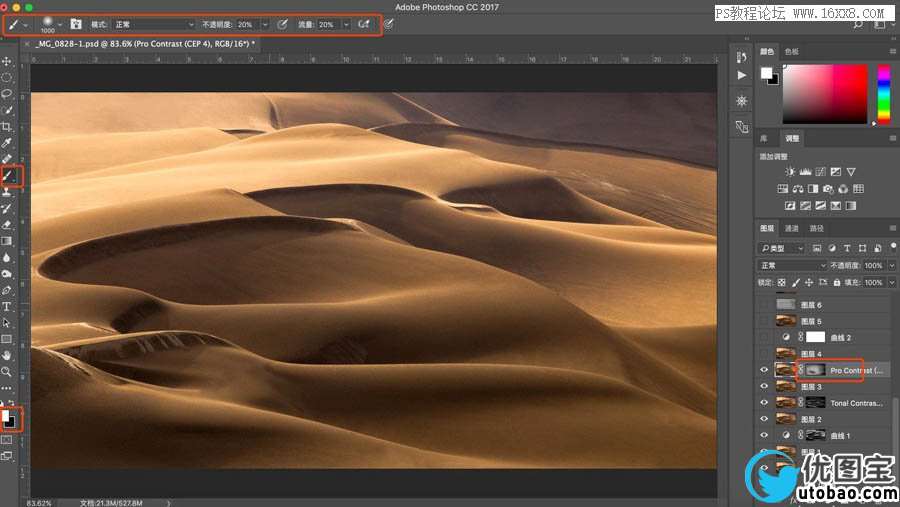The width and height of the screenshot is (900, 507).
Task: Select the Horizontal Type tool
Action: (7, 307)
